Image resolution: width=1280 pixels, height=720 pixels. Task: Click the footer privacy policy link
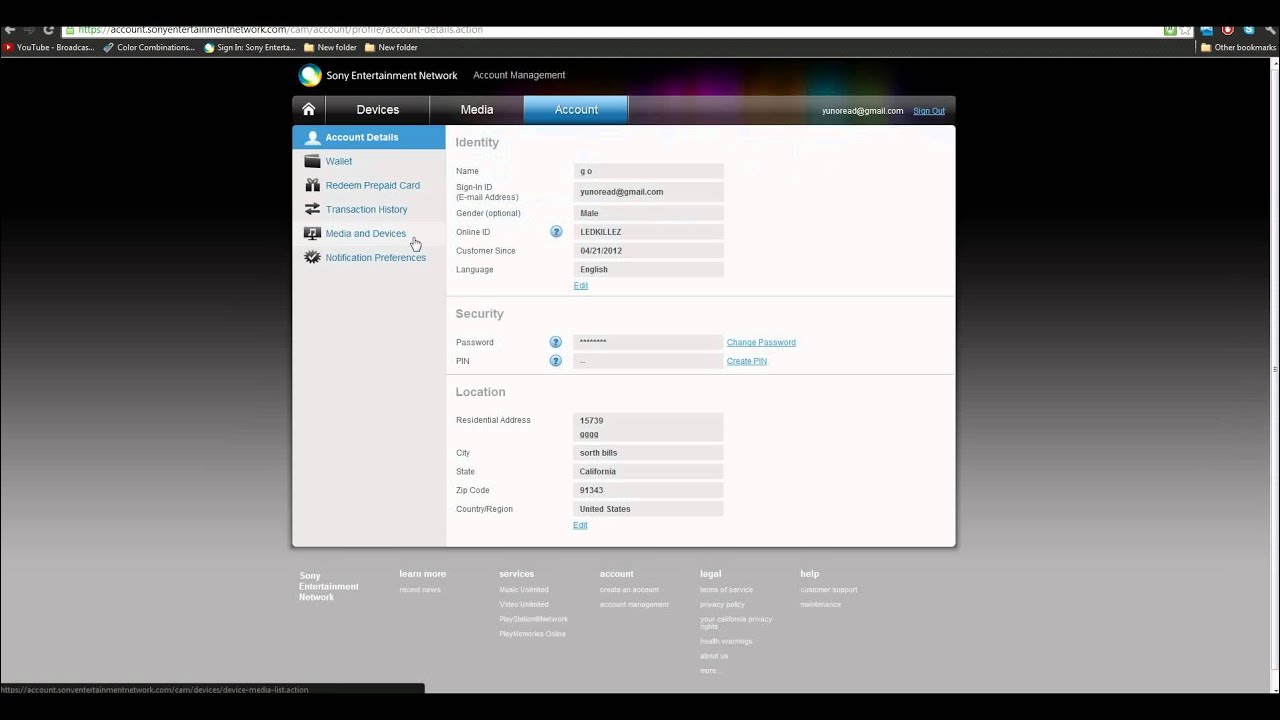pos(722,604)
